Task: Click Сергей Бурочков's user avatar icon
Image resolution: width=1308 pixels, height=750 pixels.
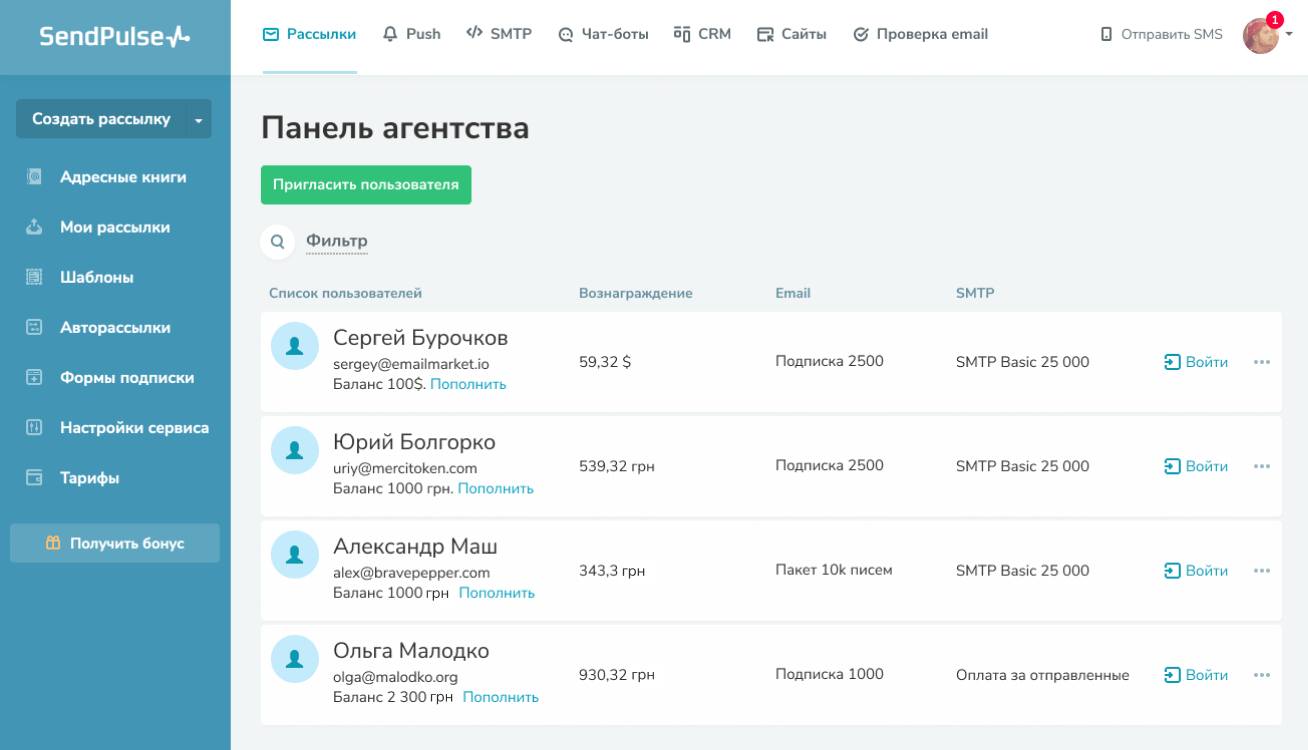Action: pos(295,346)
